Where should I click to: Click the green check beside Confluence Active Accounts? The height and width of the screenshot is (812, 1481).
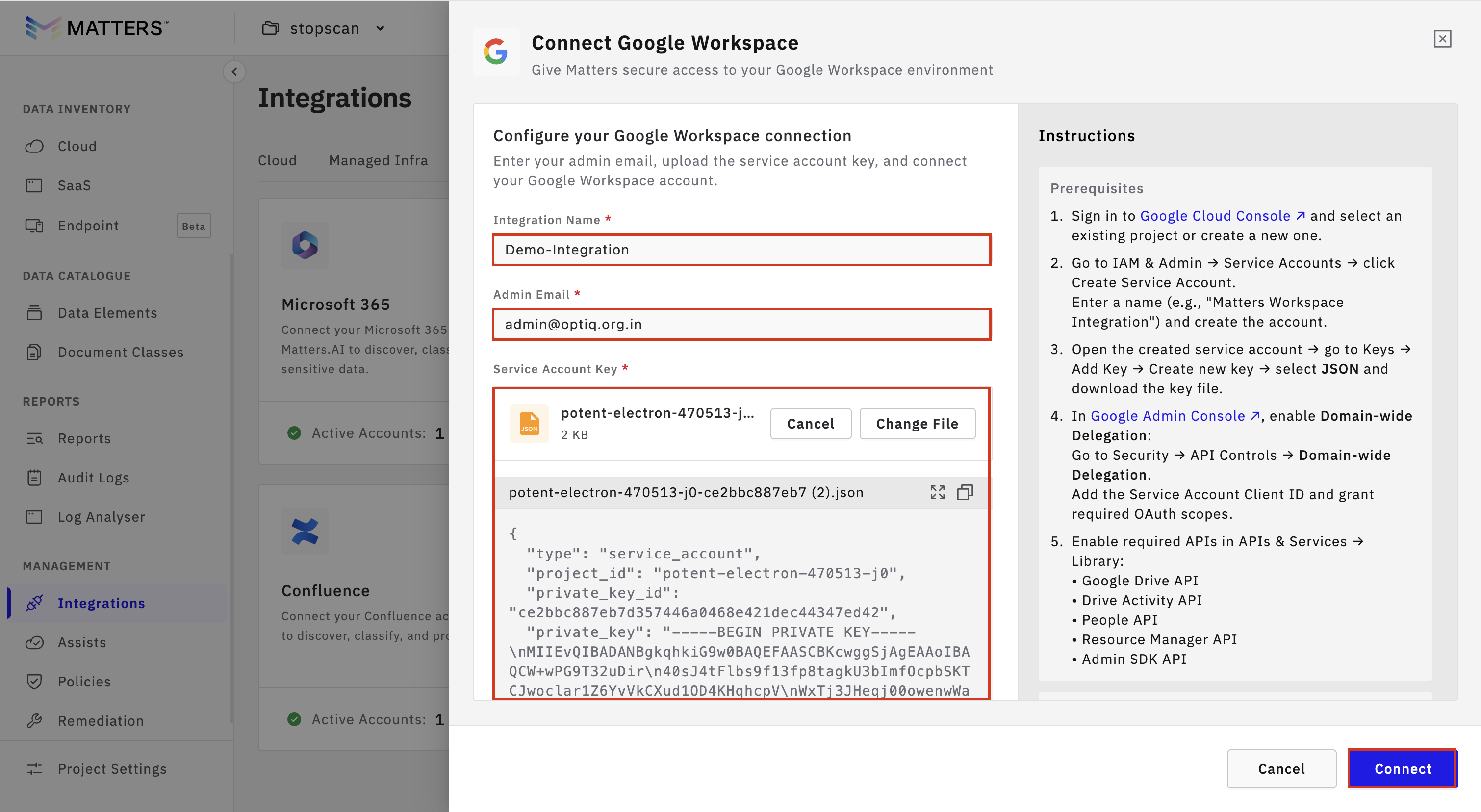294,719
